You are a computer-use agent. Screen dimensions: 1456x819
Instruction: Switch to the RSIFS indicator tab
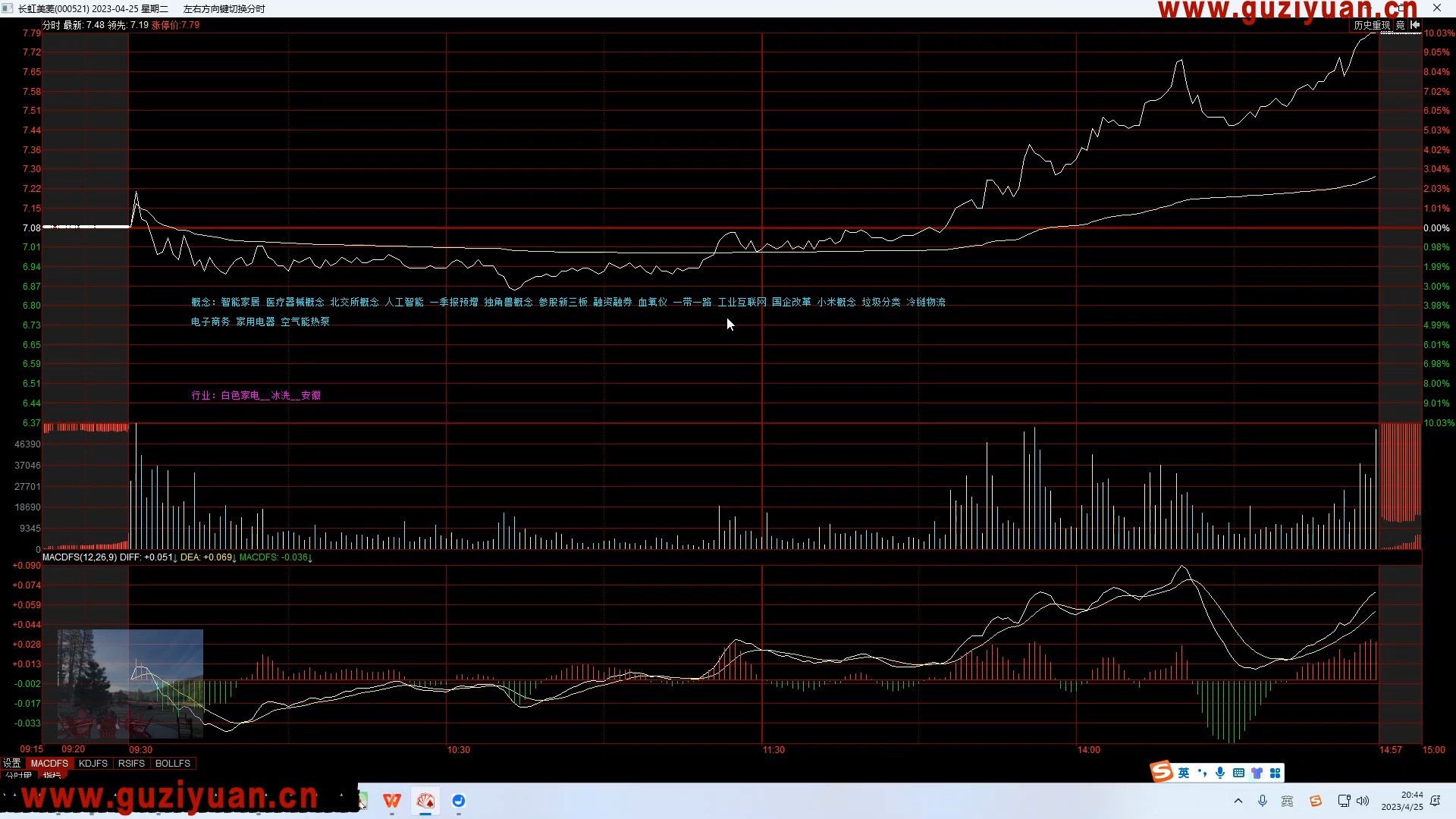pos(131,764)
